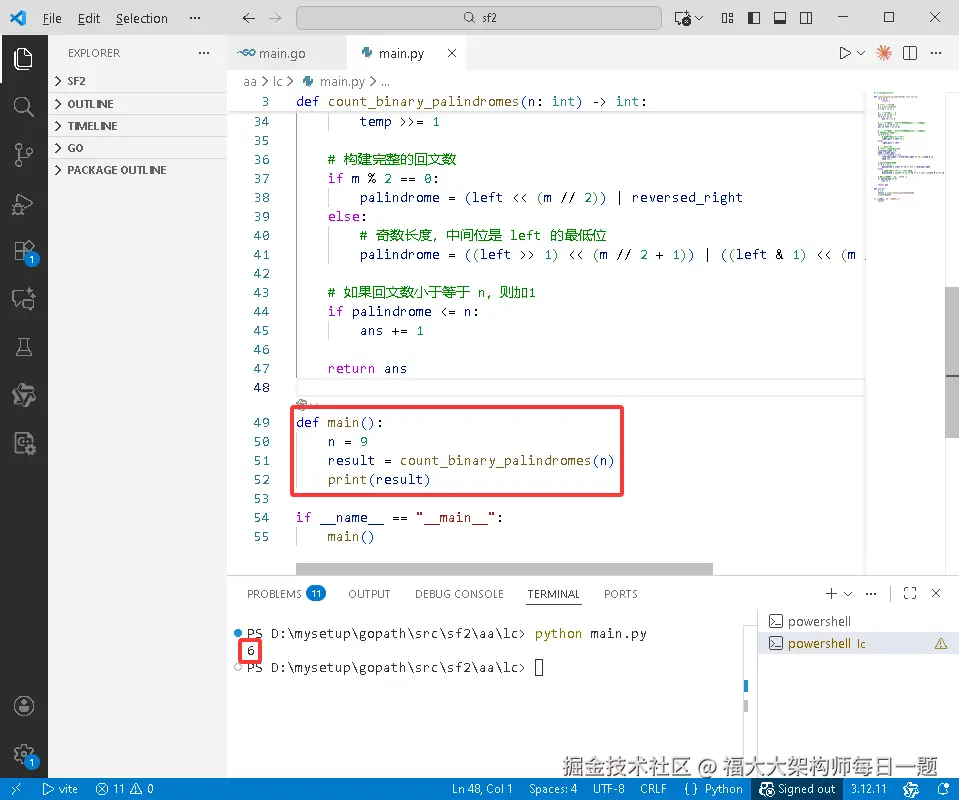Image resolution: width=959 pixels, height=800 pixels.
Task: Click the editor horizontal scrollbar
Action: [504, 569]
